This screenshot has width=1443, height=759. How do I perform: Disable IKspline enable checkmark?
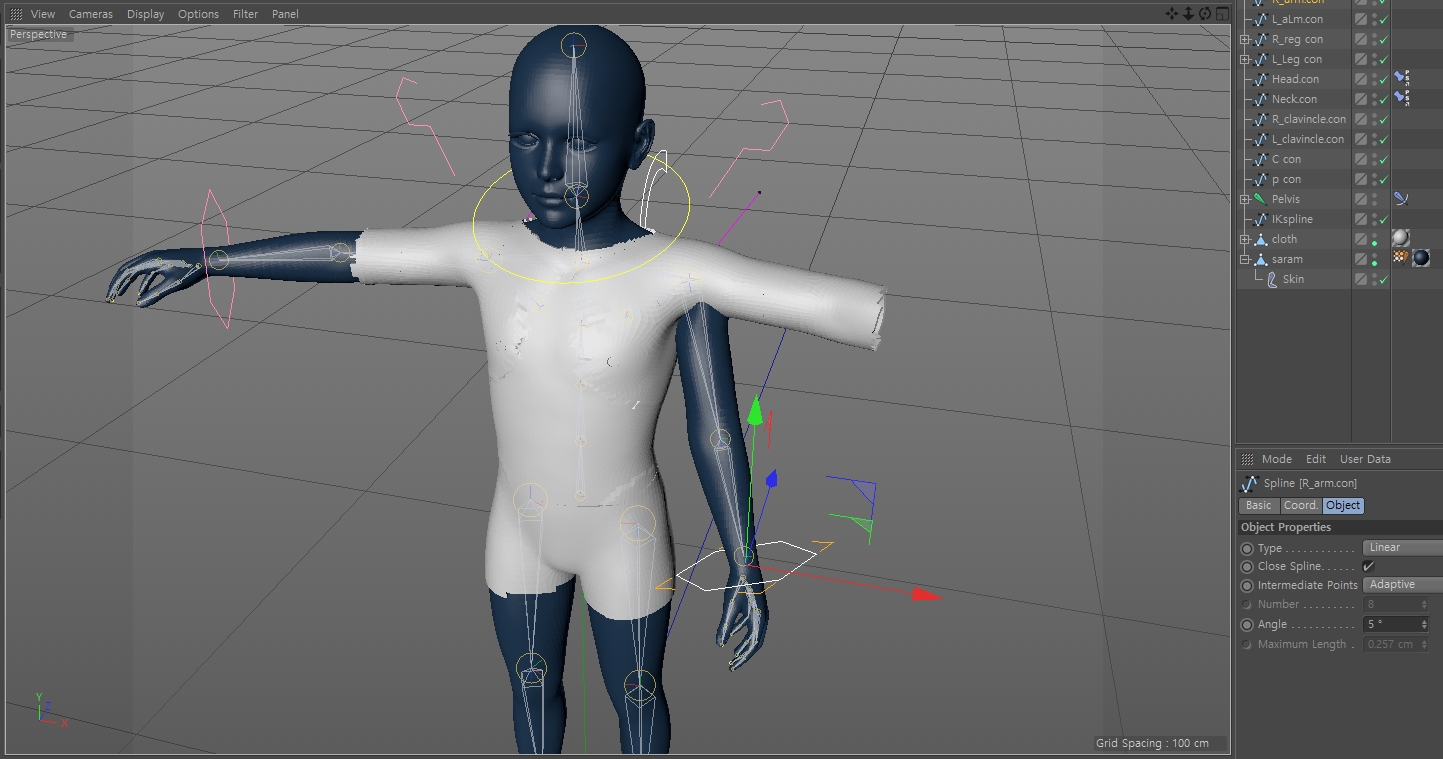tap(1384, 219)
